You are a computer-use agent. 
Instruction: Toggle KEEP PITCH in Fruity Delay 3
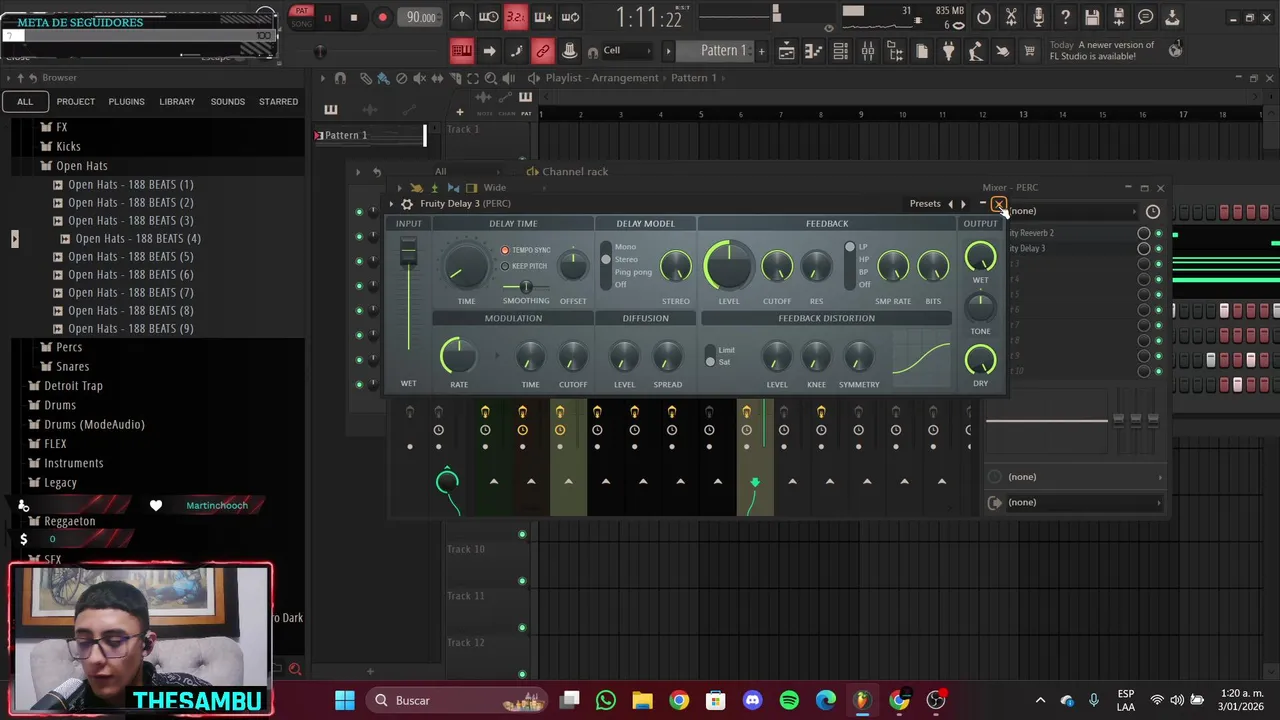pyautogui.click(x=505, y=266)
